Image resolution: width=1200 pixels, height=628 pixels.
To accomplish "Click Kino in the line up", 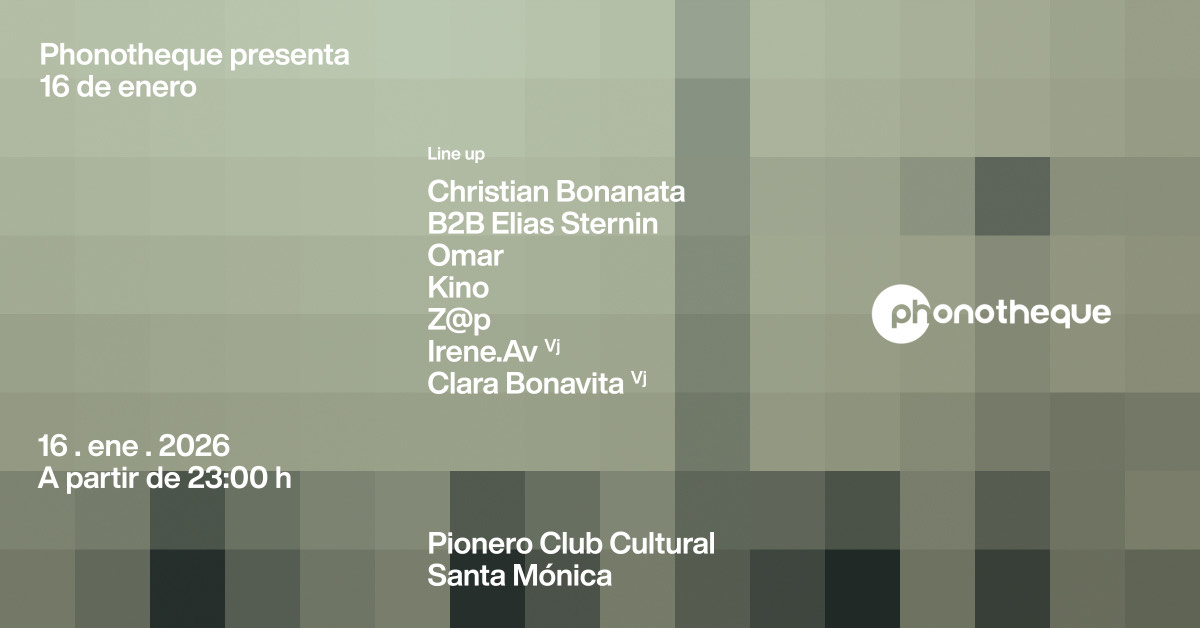I will 458,288.
